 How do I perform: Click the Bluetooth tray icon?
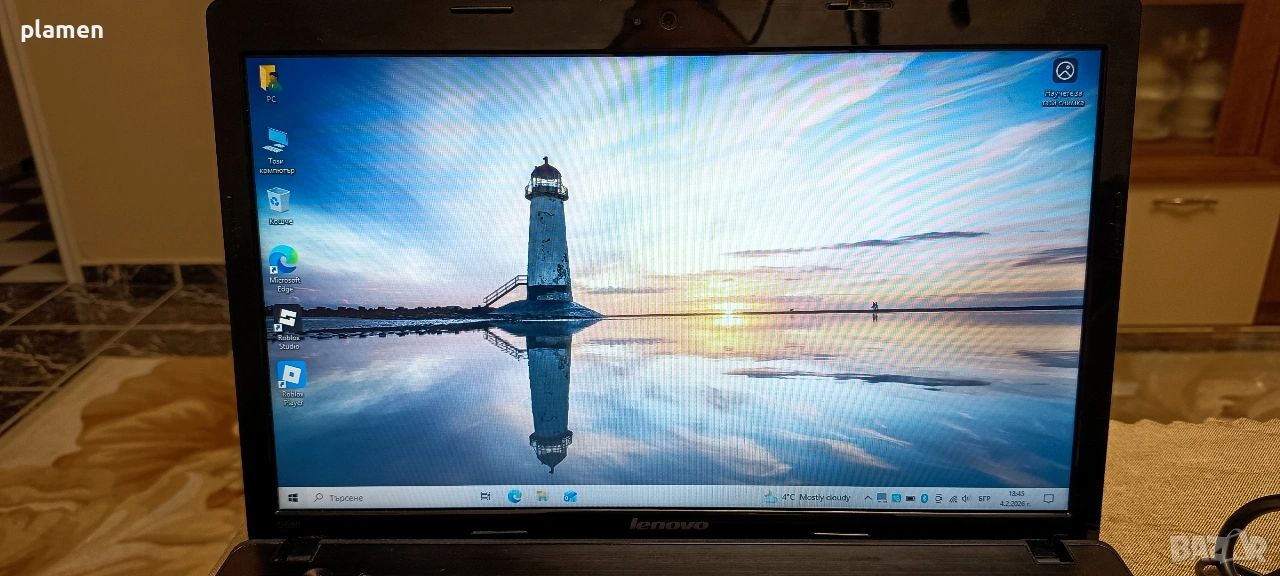point(924,498)
